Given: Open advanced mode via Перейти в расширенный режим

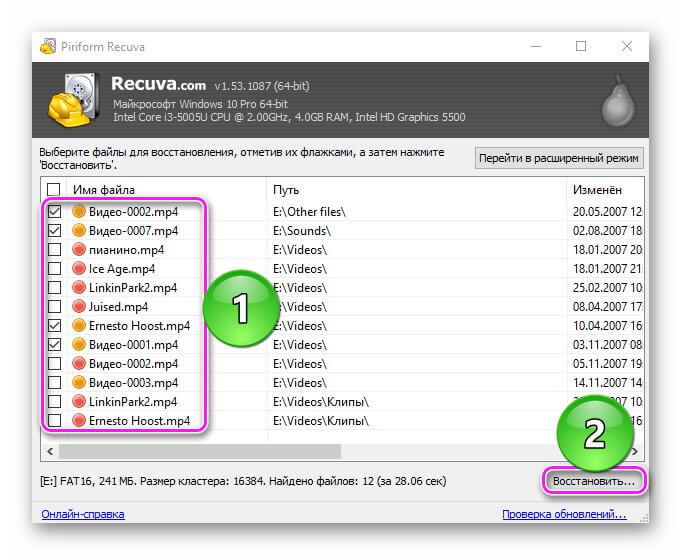Looking at the screenshot, I should tap(559, 158).
